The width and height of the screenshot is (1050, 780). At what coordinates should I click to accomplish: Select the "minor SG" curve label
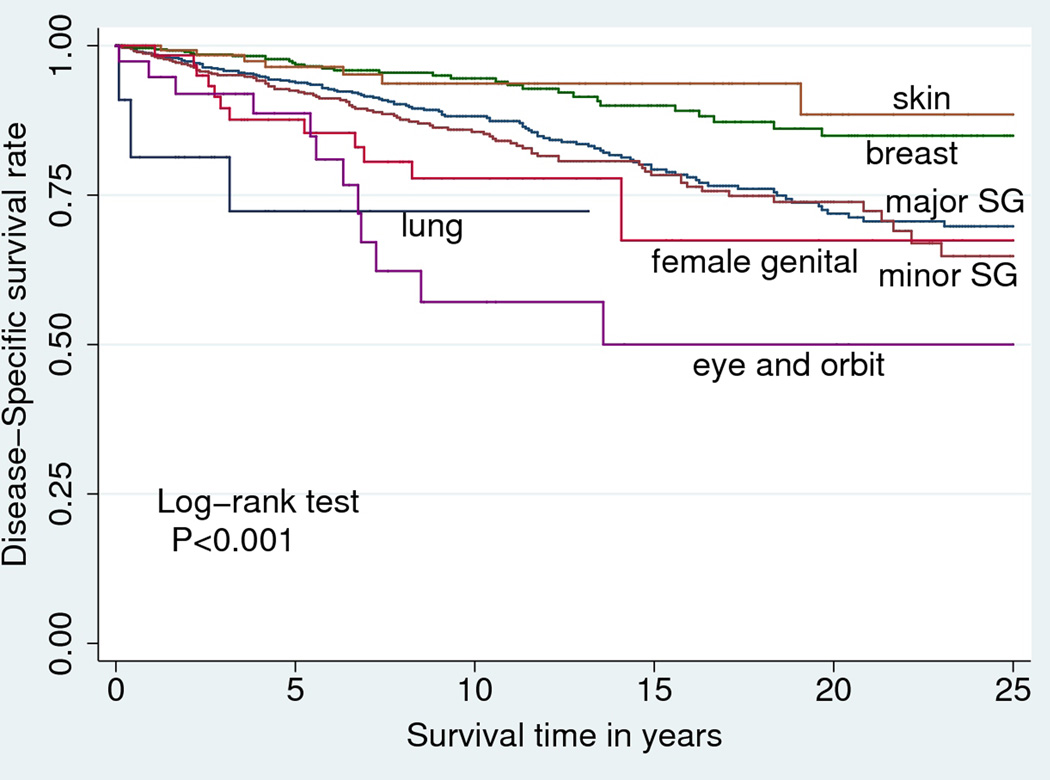click(948, 277)
